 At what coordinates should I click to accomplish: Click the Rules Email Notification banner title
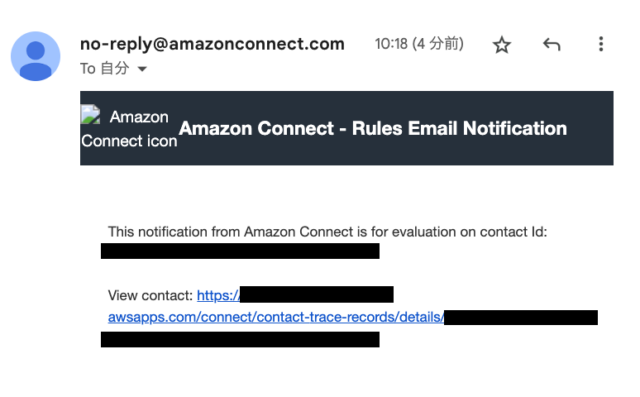click(x=373, y=129)
